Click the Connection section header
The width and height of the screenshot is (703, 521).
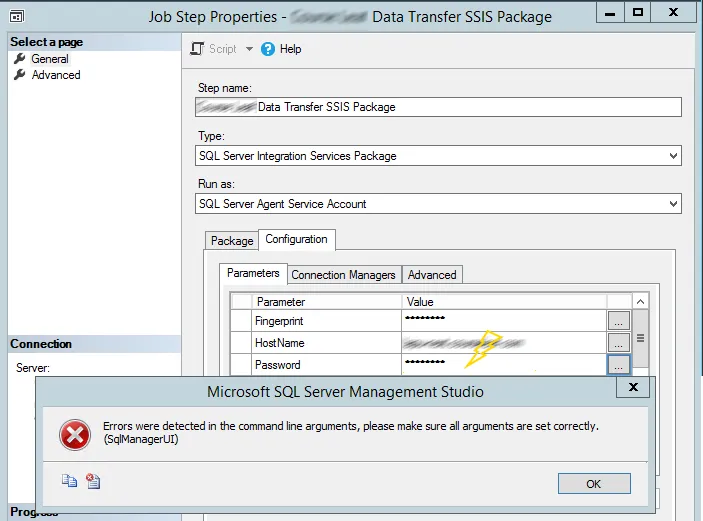pos(94,344)
